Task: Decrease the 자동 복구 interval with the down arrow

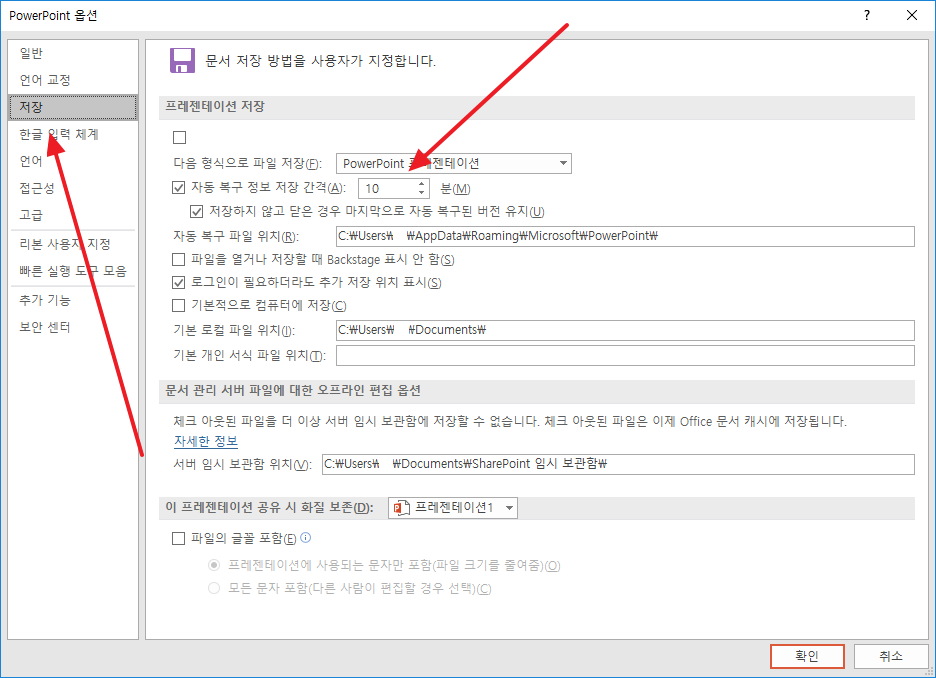Action: click(421, 193)
